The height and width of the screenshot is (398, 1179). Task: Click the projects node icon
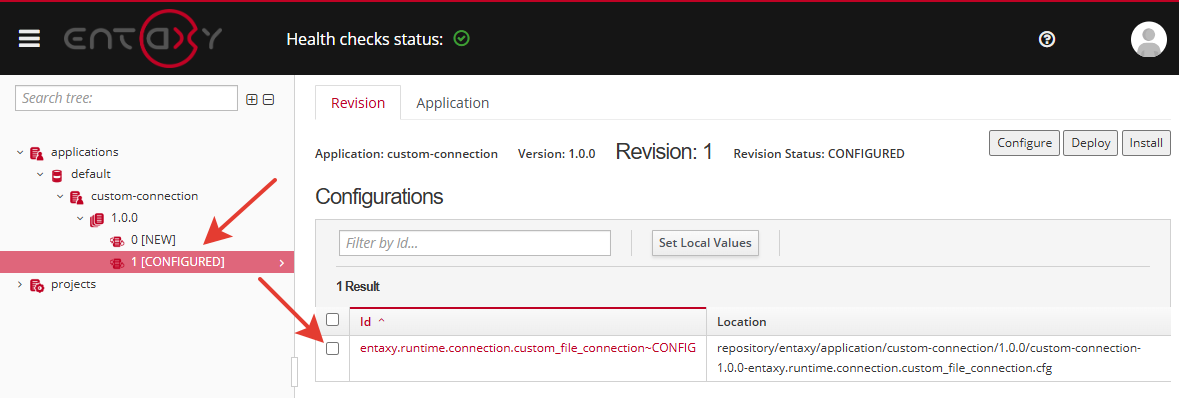[36, 285]
